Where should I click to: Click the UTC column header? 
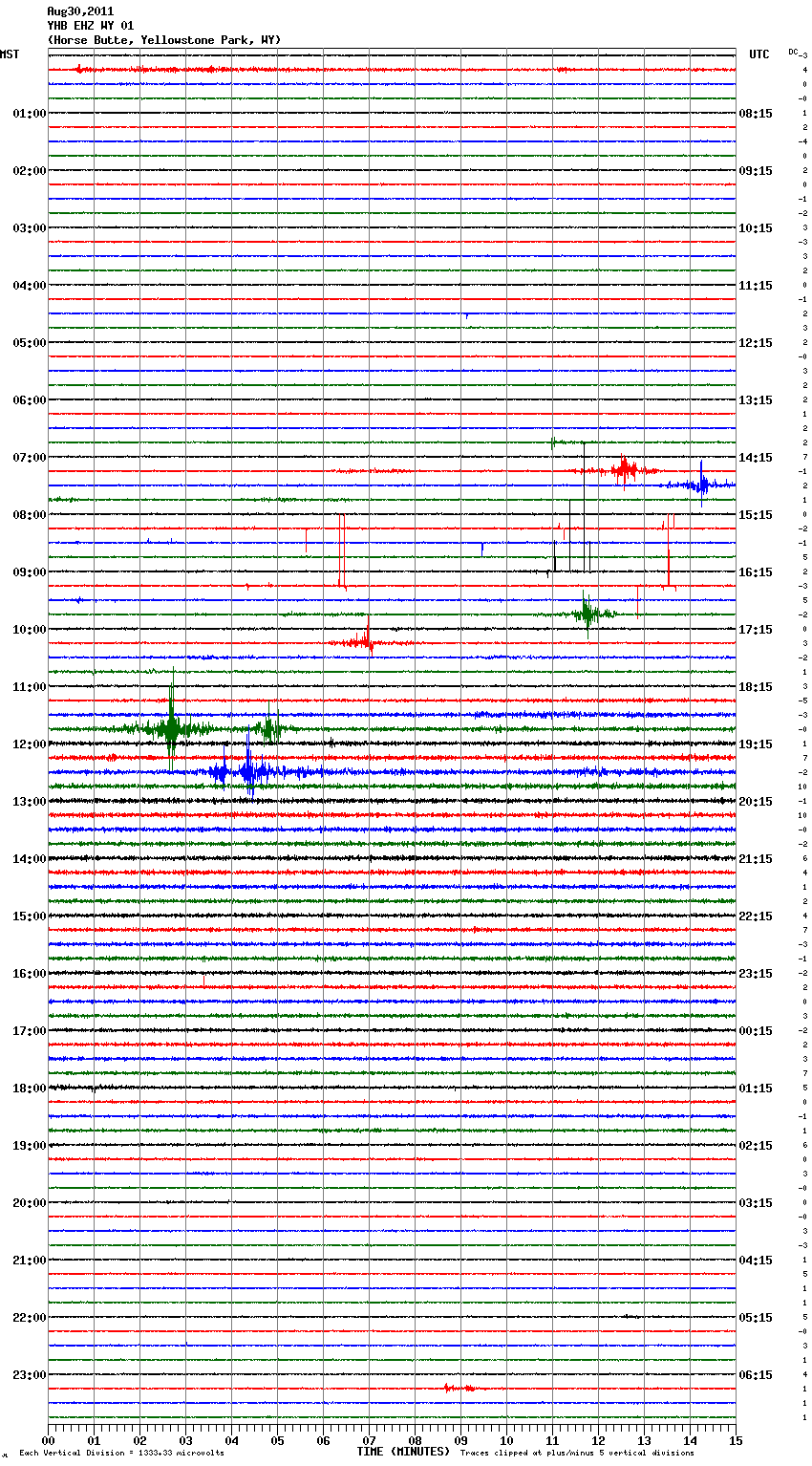pos(759,54)
